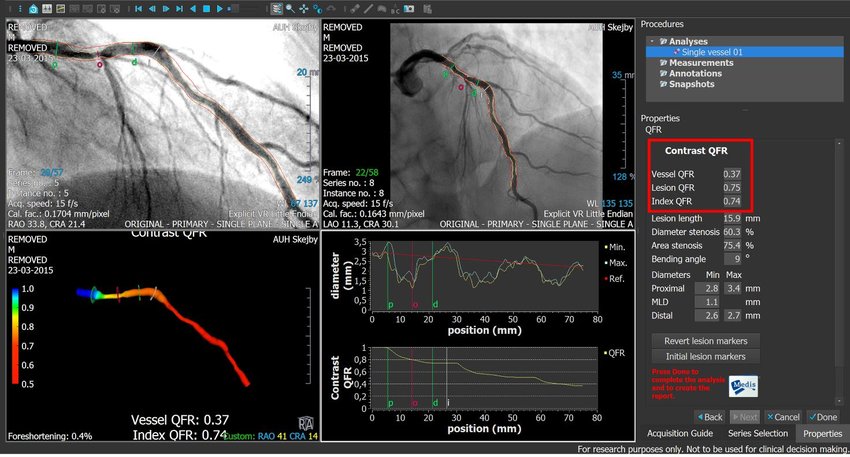Click the QFR color scale bar

pos(14,336)
